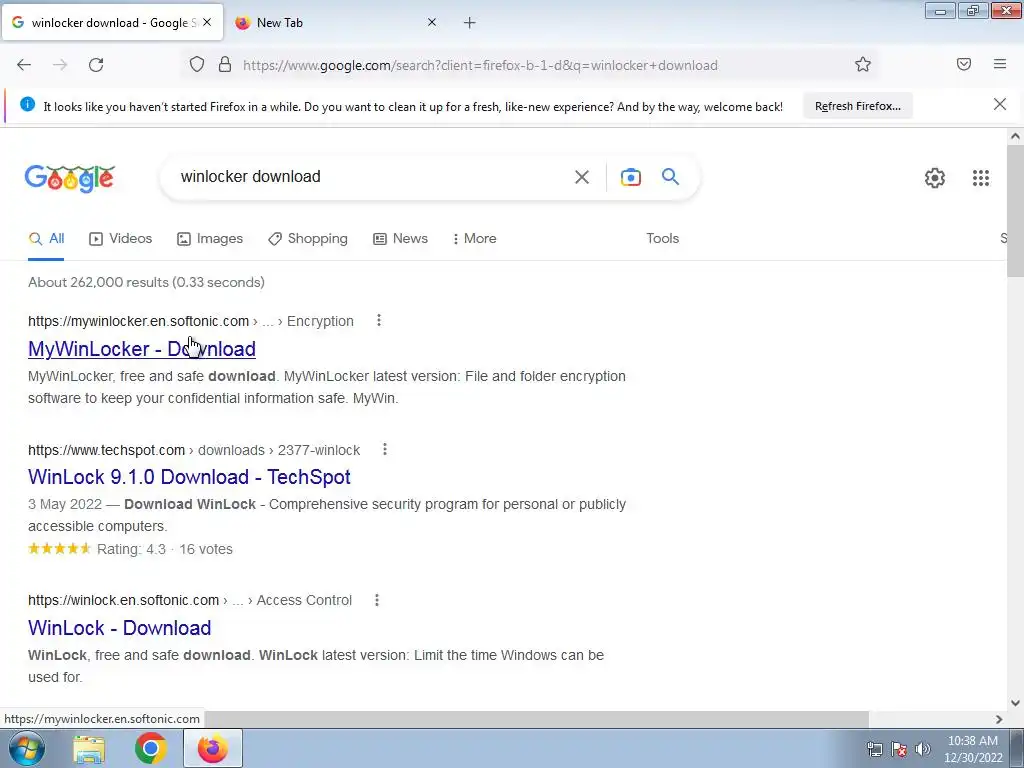Screen dimensions: 1024x768
Task: Click the Firefox address bar URL
Action: click(480, 65)
